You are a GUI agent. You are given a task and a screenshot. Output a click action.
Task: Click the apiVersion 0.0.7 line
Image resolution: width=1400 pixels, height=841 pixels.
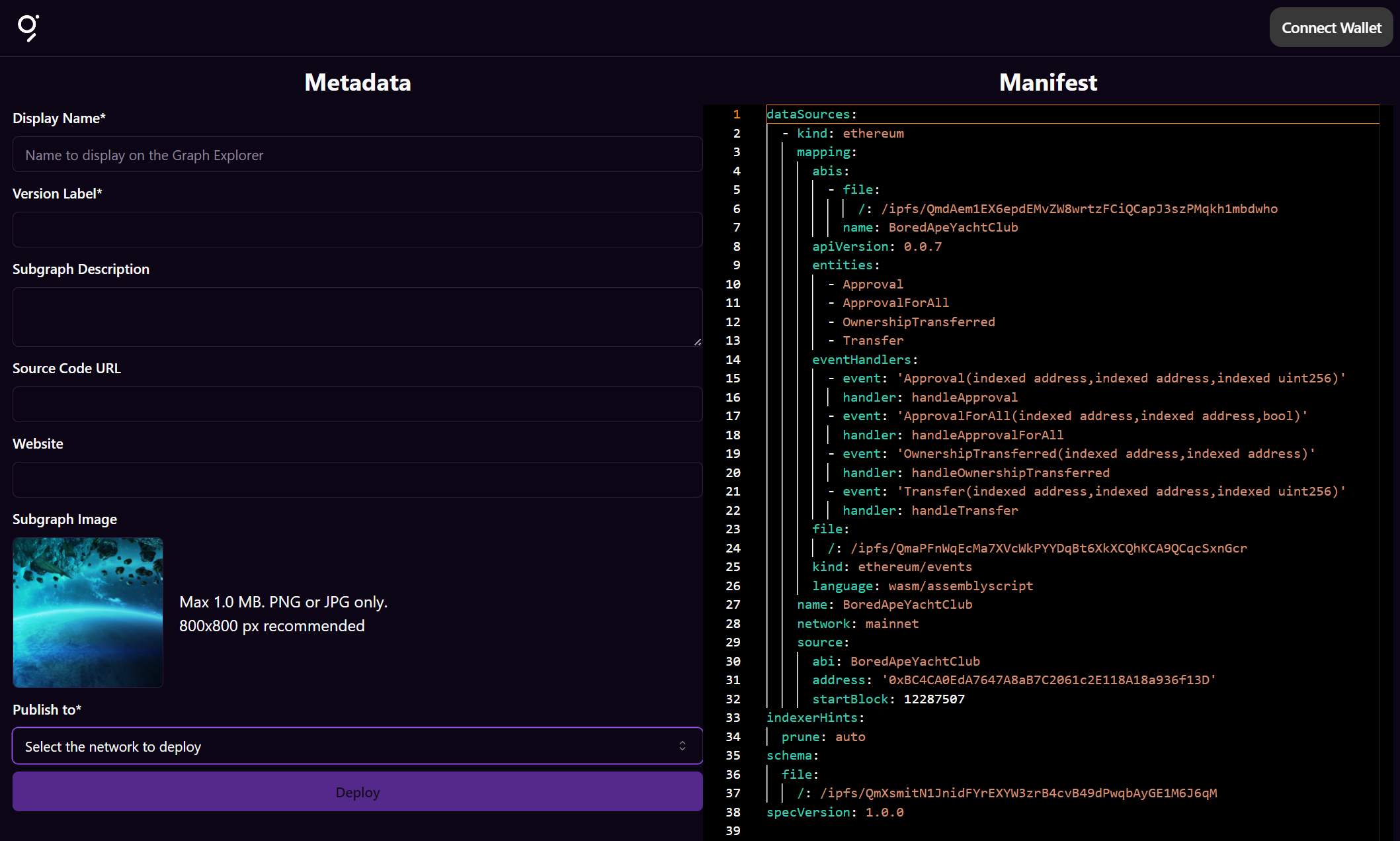coord(876,247)
